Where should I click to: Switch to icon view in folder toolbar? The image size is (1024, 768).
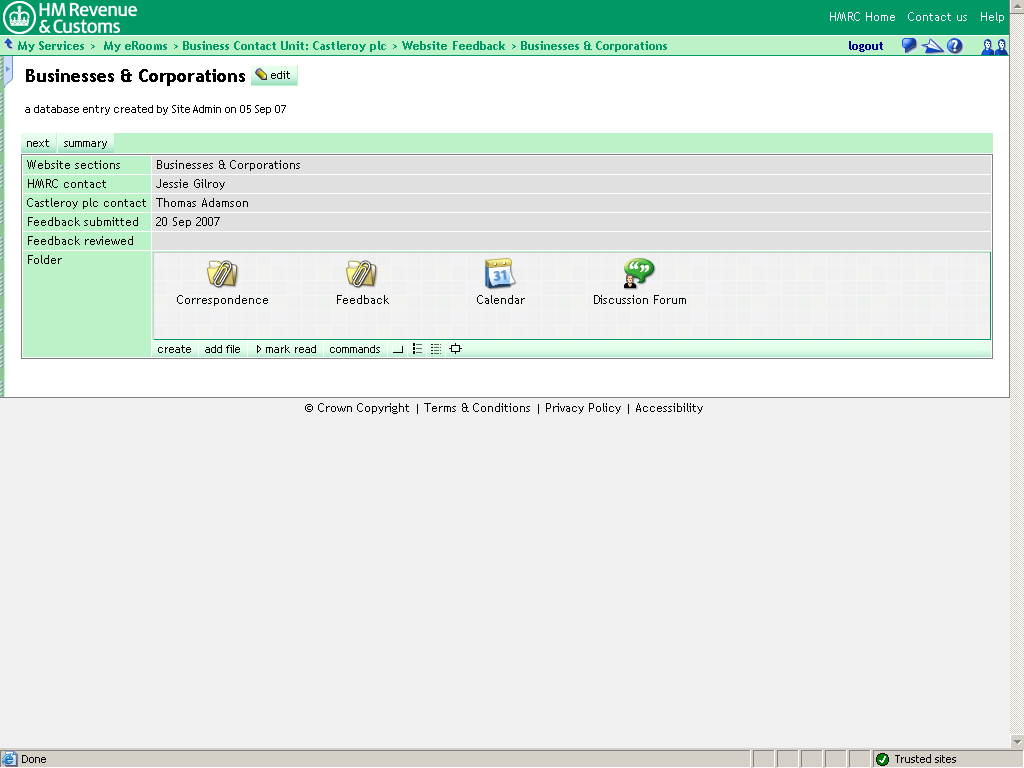click(x=398, y=349)
